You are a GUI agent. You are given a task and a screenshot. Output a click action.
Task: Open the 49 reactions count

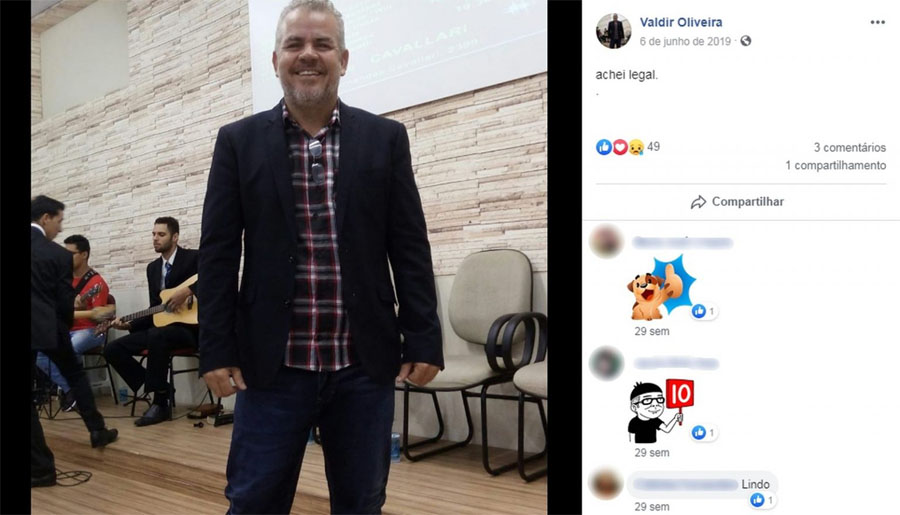click(653, 147)
